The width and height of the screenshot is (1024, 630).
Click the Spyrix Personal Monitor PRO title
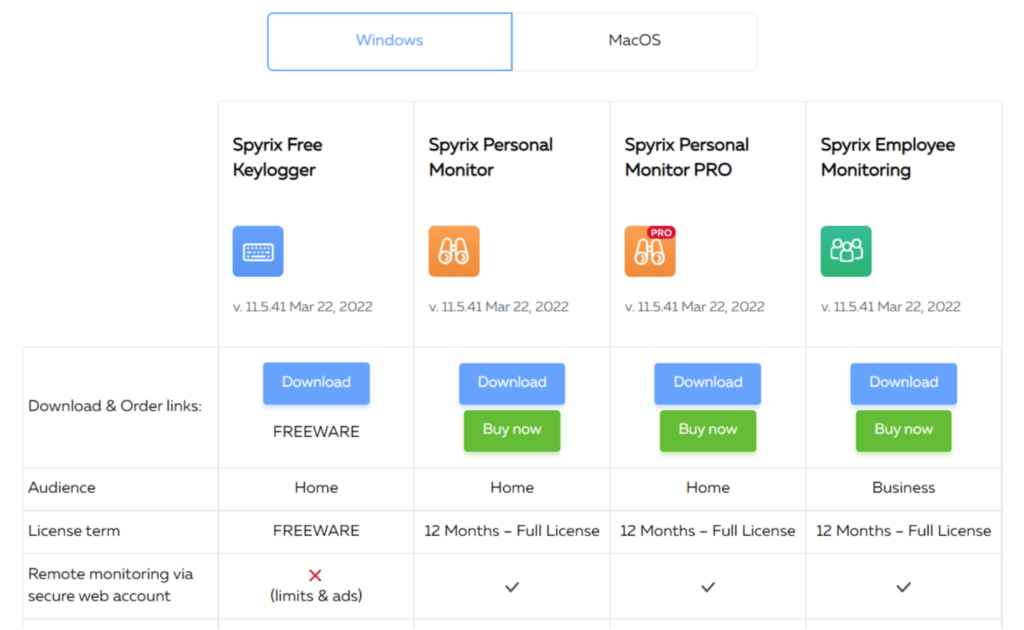pyautogui.click(x=686, y=157)
